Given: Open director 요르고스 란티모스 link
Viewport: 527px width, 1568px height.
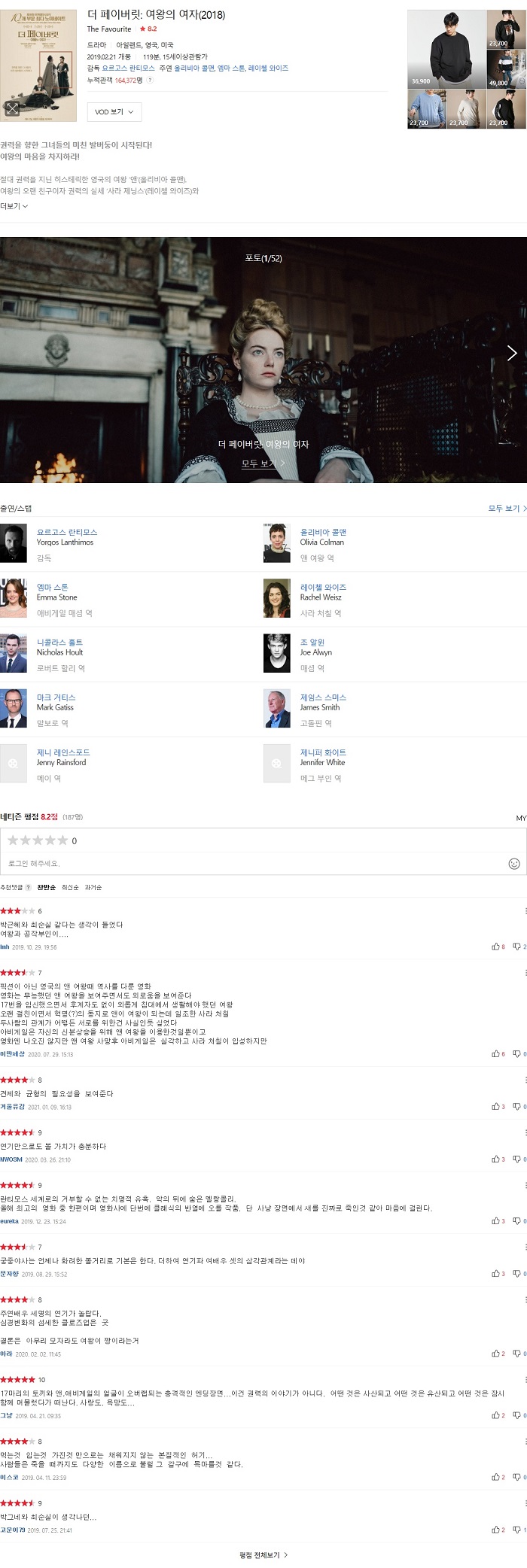Looking at the screenshot, I should click(x=67, y=531).
